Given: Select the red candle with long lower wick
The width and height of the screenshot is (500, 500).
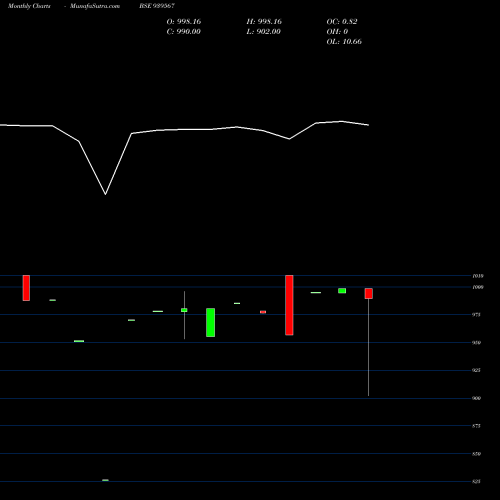Looking at the screenshot, I should [x=369, y=342].
